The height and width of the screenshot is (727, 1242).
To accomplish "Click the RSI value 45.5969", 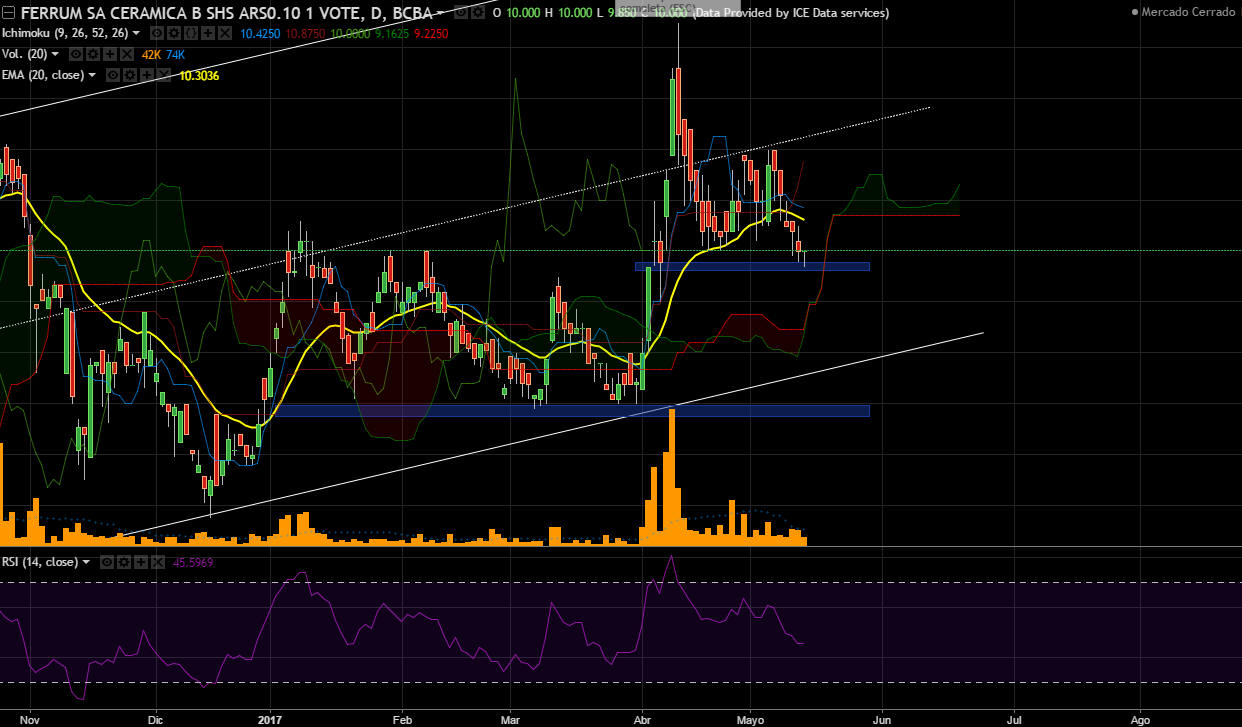I will click(192, 562).
